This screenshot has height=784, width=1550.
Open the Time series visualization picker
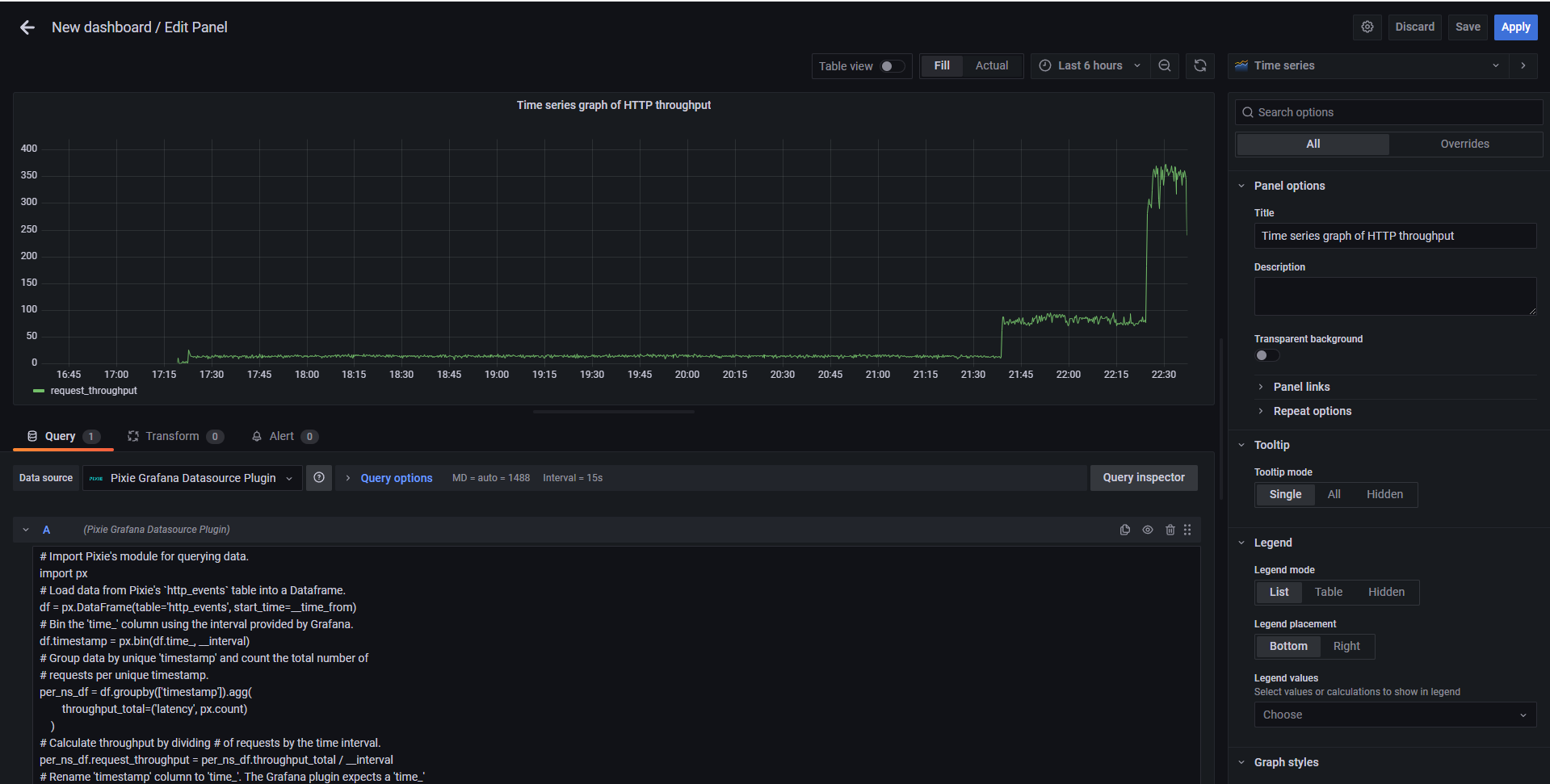click(x=1369, y=65)
